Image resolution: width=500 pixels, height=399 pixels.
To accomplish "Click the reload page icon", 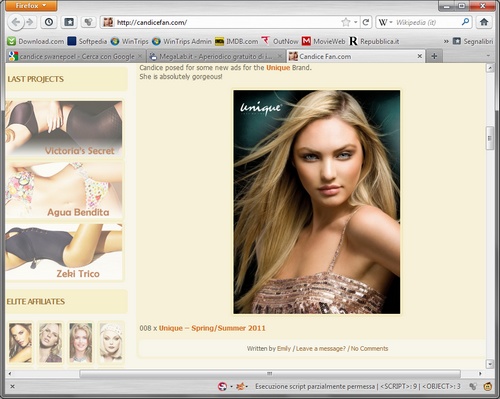I will (x=366, y=22).
